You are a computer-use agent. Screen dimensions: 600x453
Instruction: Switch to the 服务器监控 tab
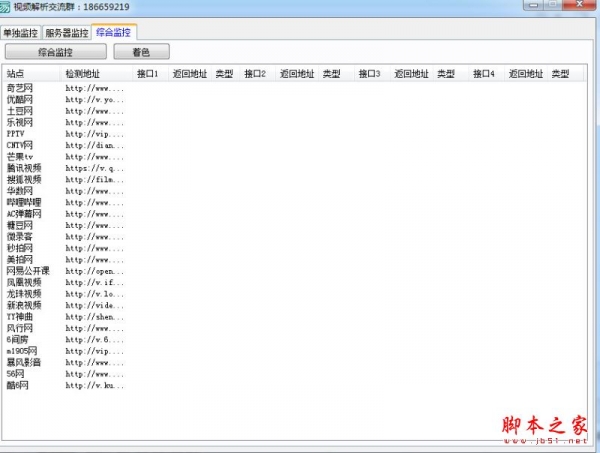click(x=67, y=33)
